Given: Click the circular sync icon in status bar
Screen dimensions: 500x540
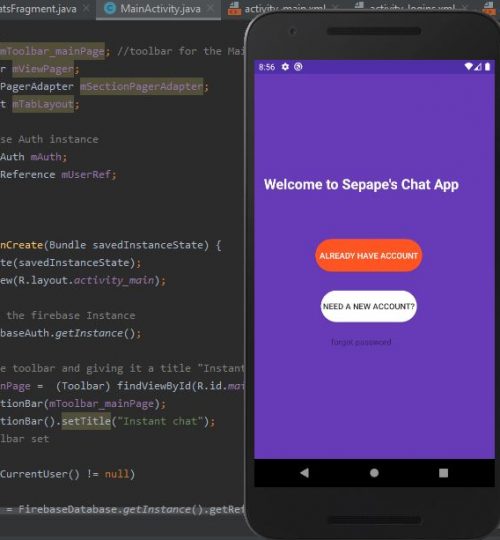Looking at the screenshot, I should click(298, 66).
